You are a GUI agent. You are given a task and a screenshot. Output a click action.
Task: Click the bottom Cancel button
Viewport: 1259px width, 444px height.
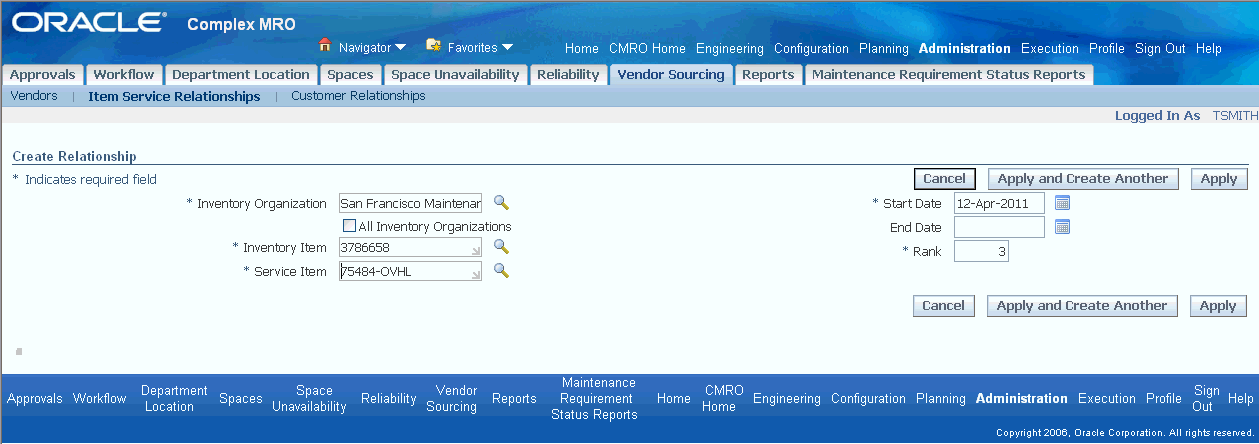[943, 306]
